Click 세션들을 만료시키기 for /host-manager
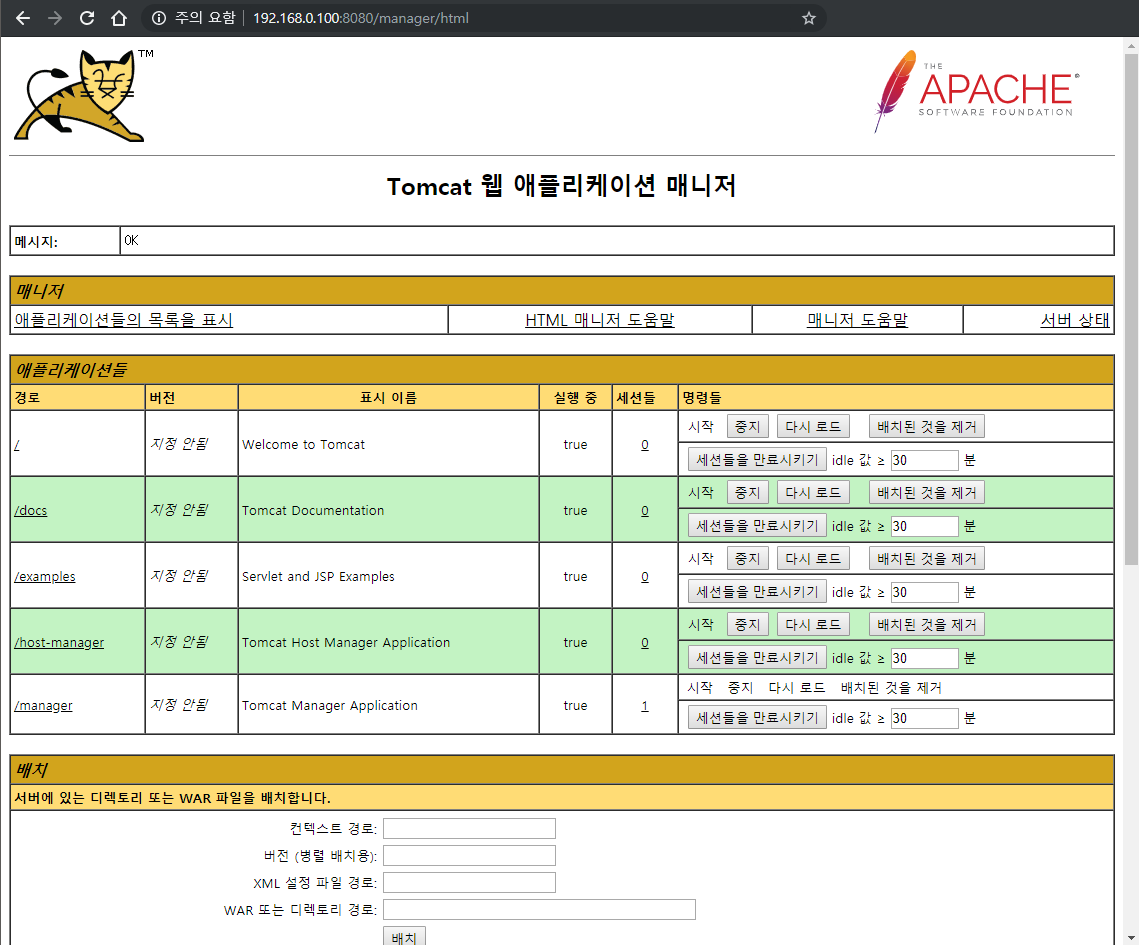This screenshot has width=1139, height=945. 757,658
